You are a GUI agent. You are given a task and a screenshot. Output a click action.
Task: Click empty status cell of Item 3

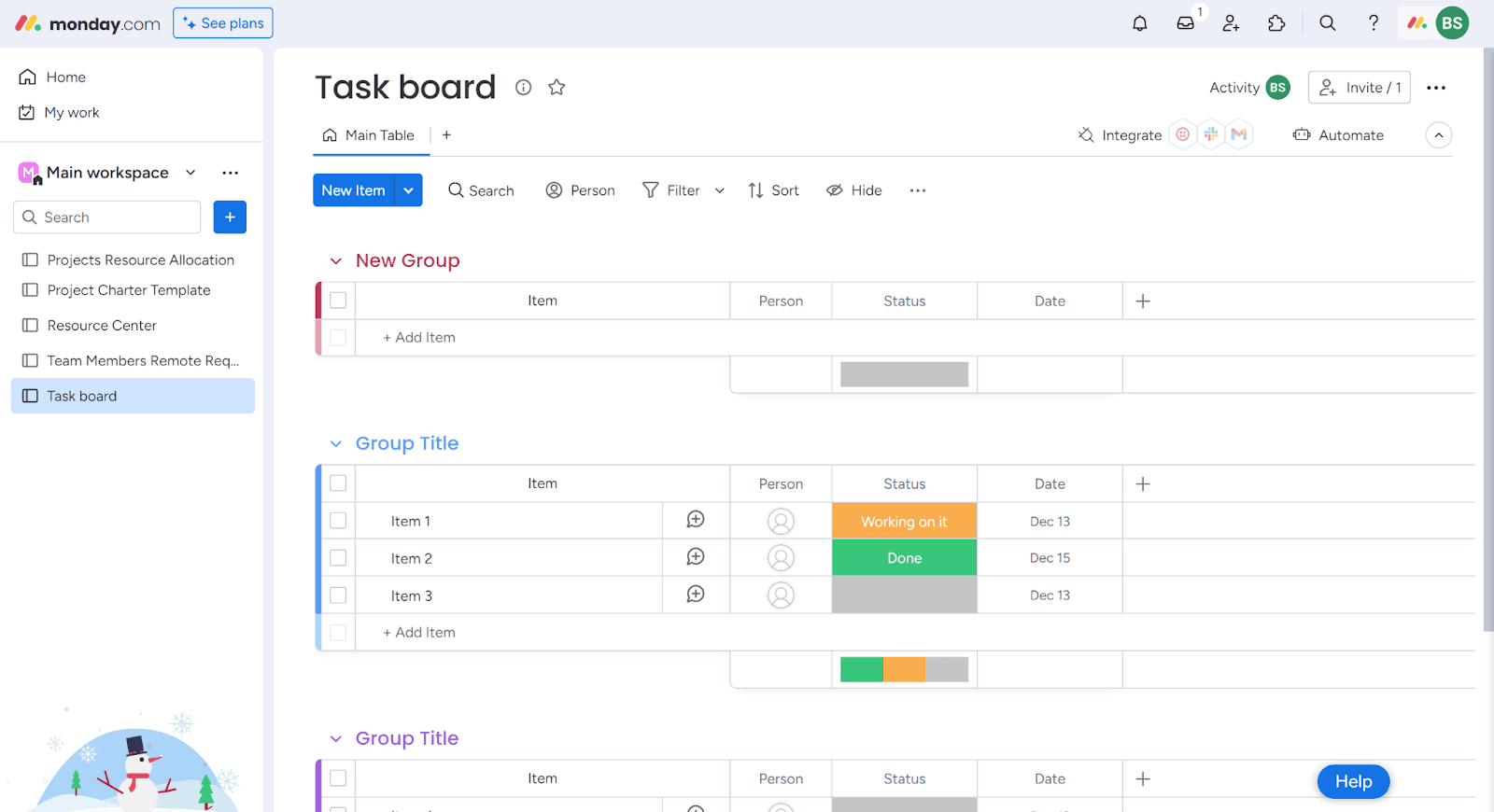click(904, 595)
